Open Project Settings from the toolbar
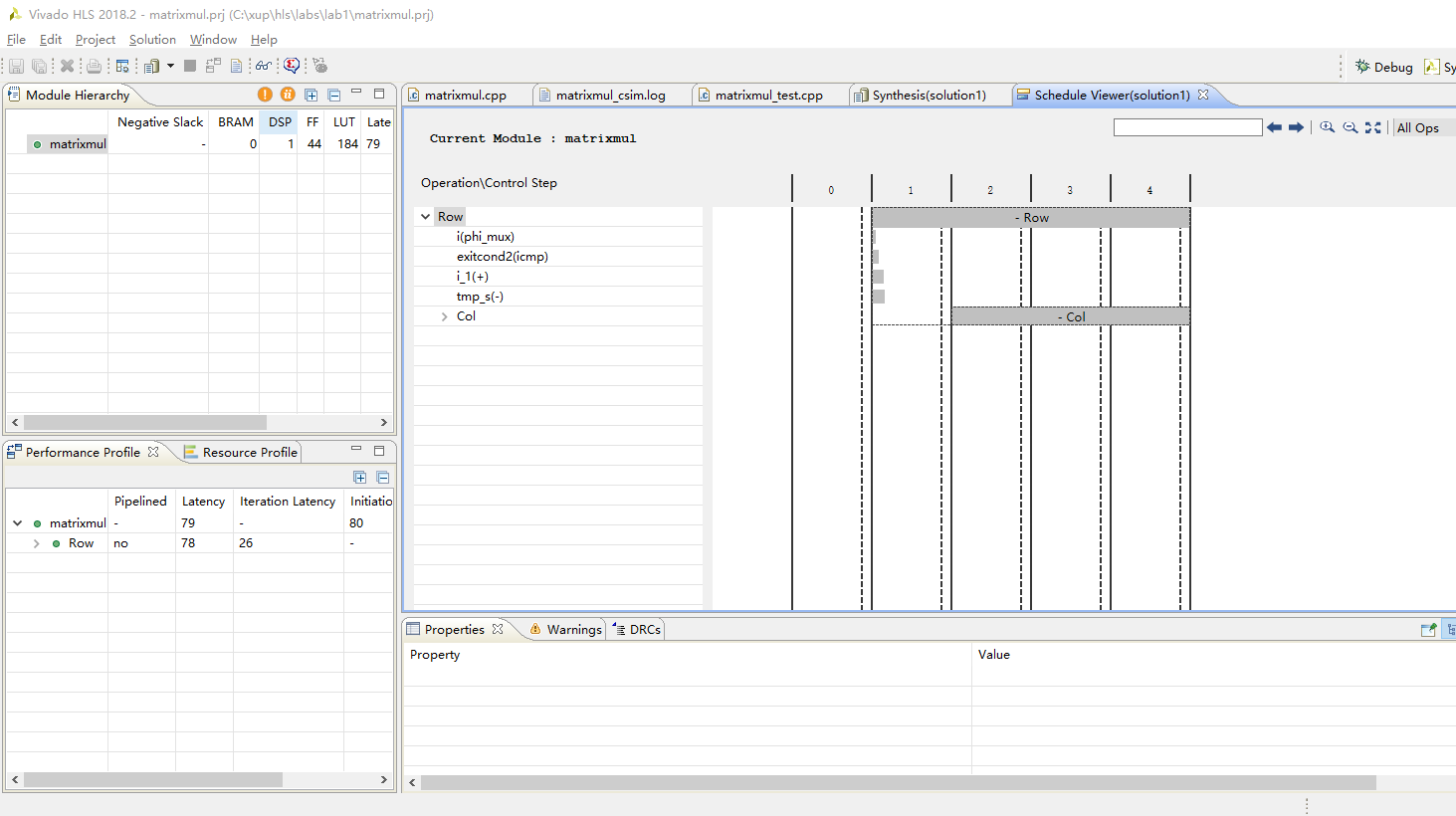Viewport: 1456px width, 816px height. (122, 66)
